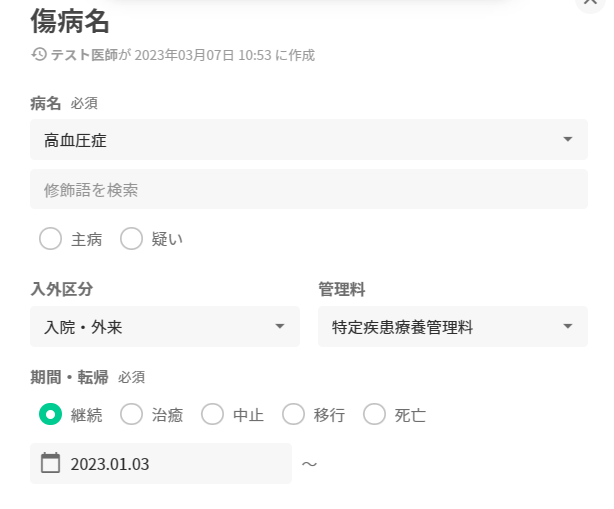The height and width of the screenshot is (509, 614).
Task: Mark the outcome as 中止
Action: coord(213,414)
